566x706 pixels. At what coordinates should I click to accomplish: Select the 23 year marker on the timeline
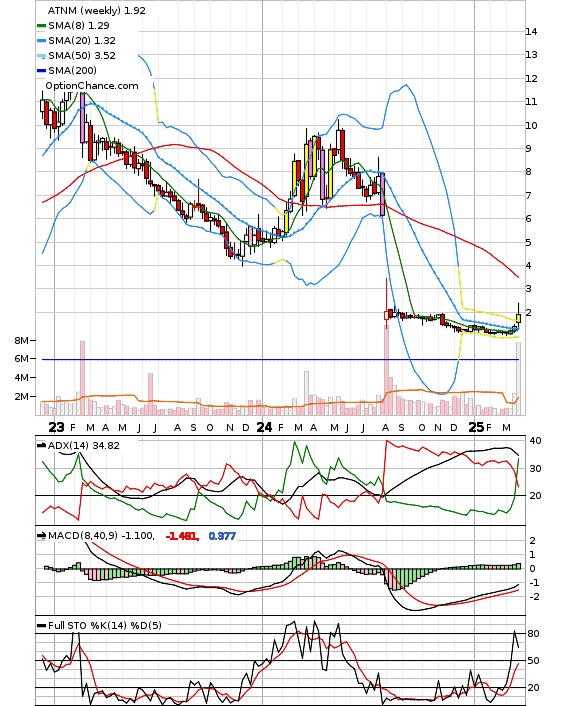(56, 427)
